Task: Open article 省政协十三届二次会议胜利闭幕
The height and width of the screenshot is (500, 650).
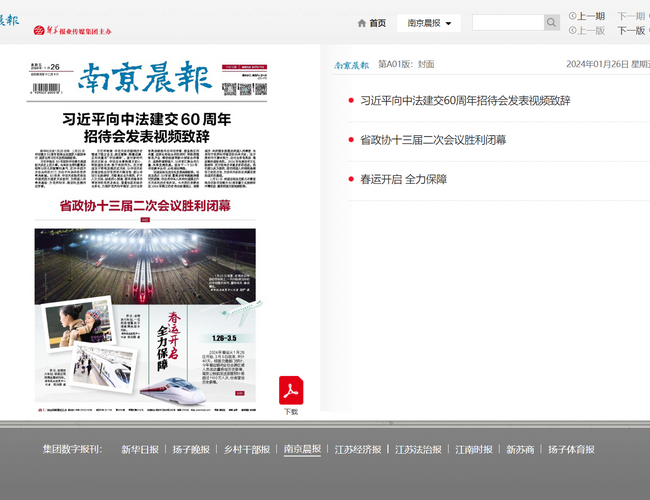Action: click(432, 140)
